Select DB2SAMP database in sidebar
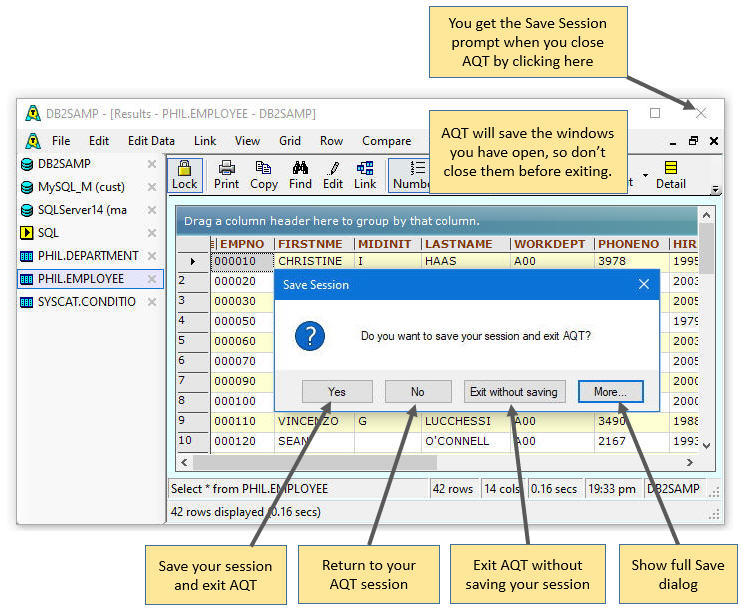The height and width of the screenshot is (608, 741). tap(64, 164)
